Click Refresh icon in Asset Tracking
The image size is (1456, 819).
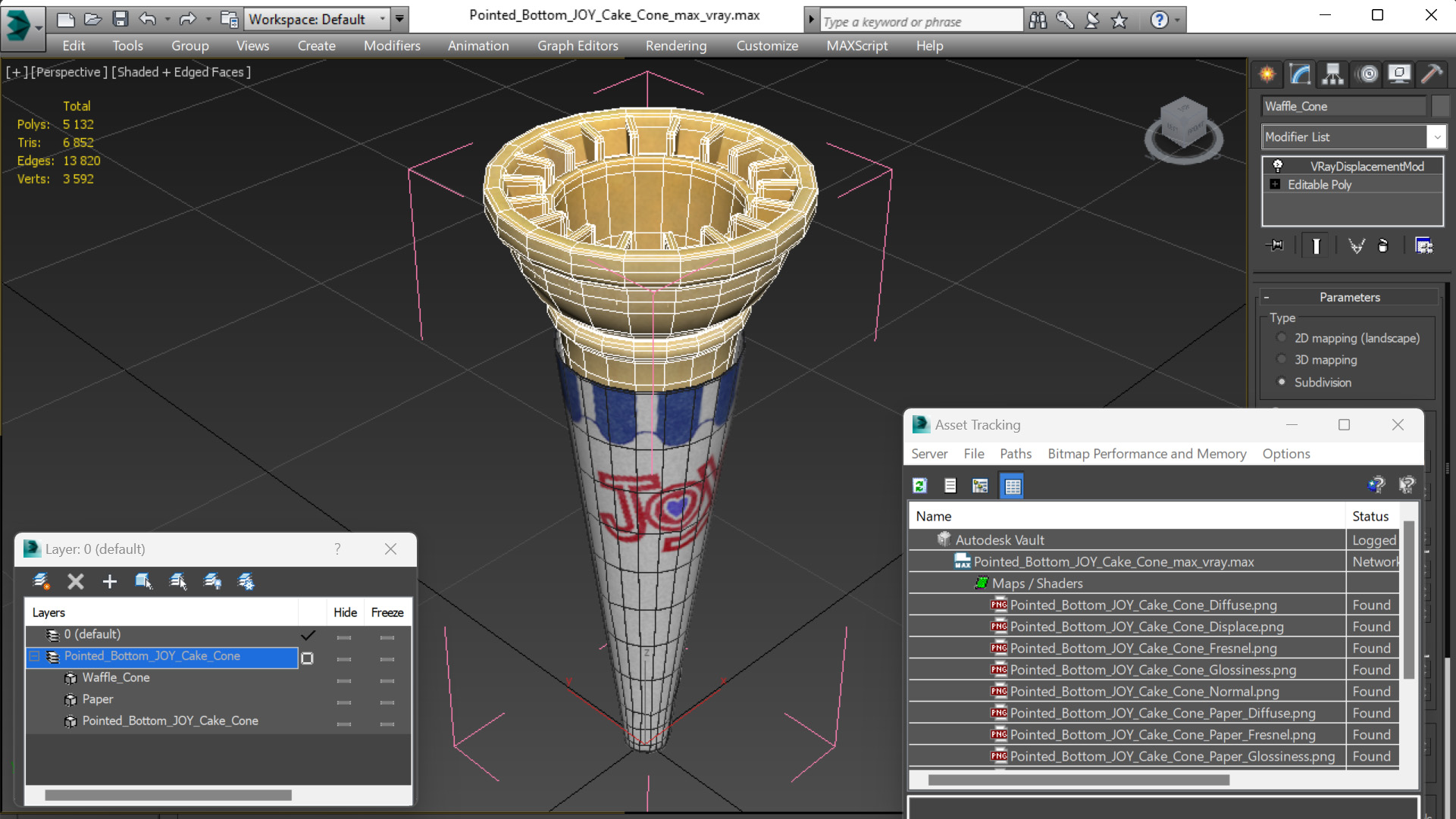coord(920,486)
